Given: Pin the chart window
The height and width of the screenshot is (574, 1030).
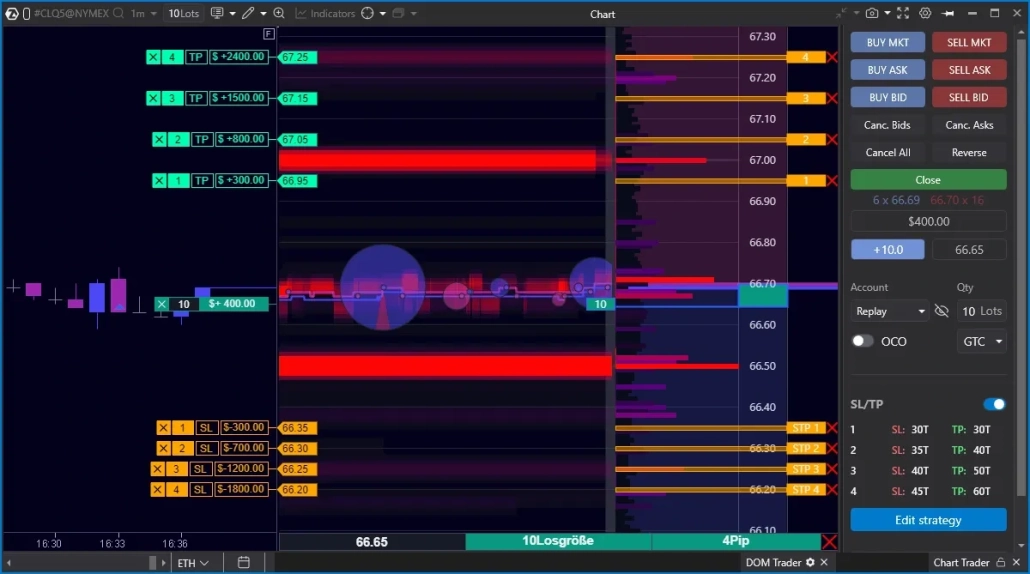Looking at the screenshot, I should coord(948,13).
